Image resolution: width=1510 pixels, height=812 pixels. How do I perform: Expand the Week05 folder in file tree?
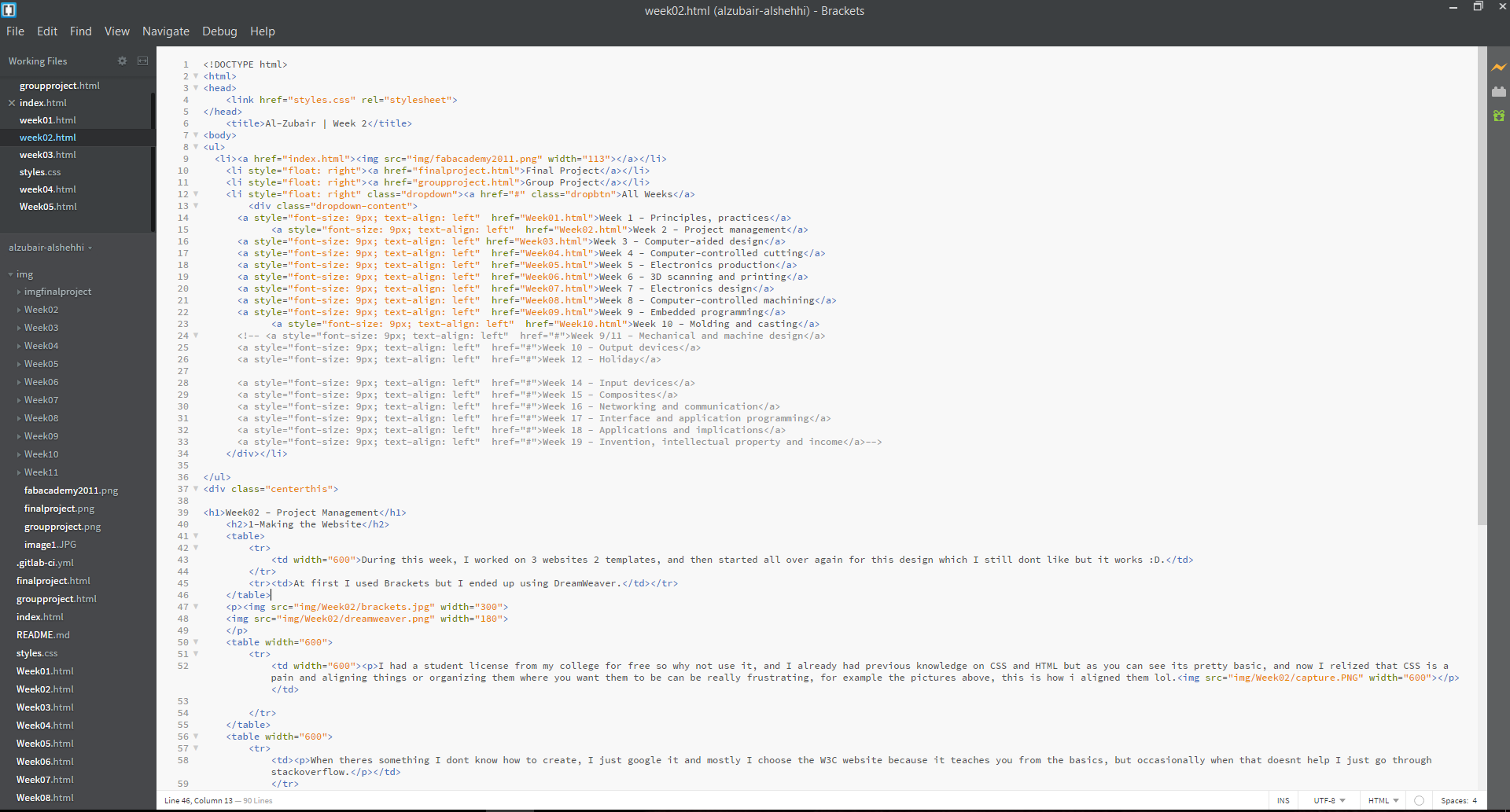(19, 364)
